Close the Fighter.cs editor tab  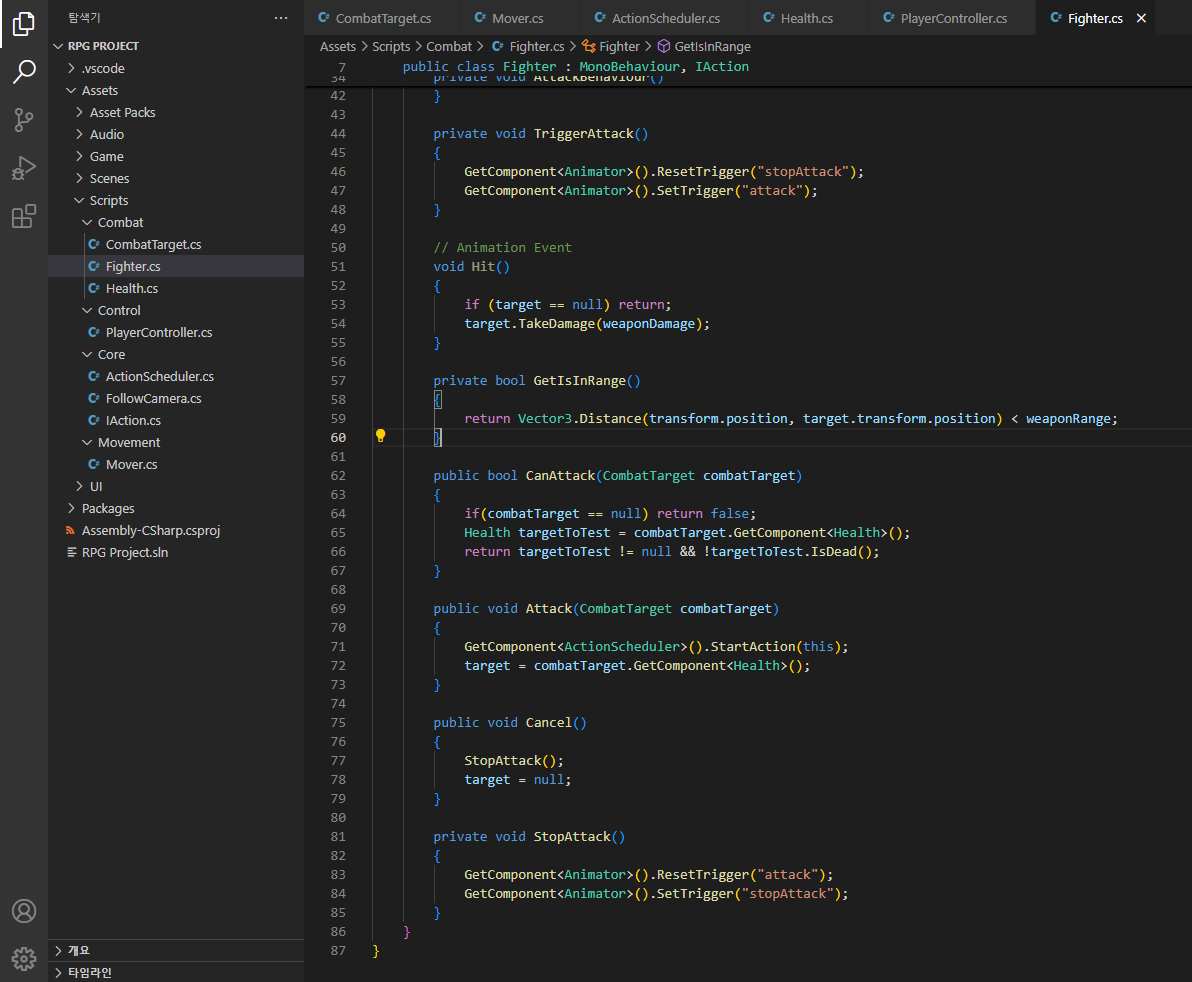pyautogui.click(x=1142, y=18)
